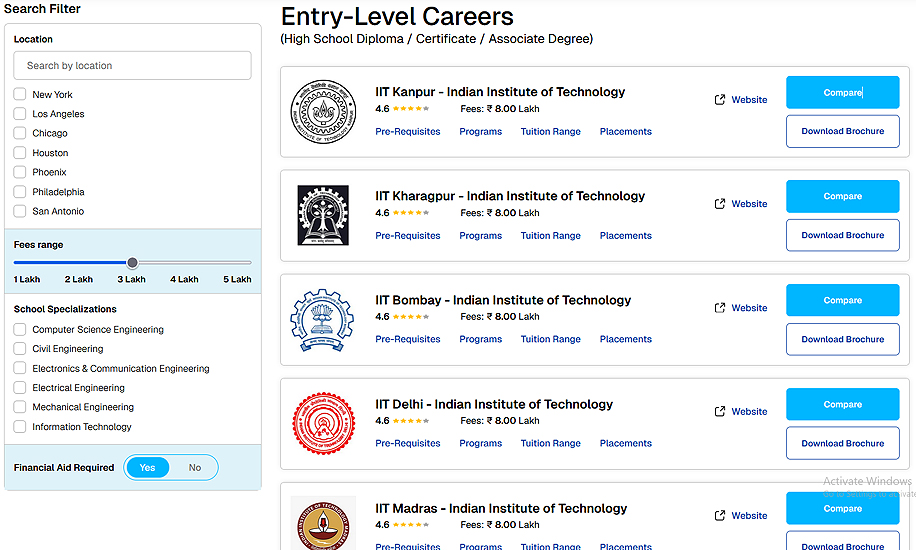Click the Fees range slider handle
This screenshot has height=550, width=916.
click(133, 262)
